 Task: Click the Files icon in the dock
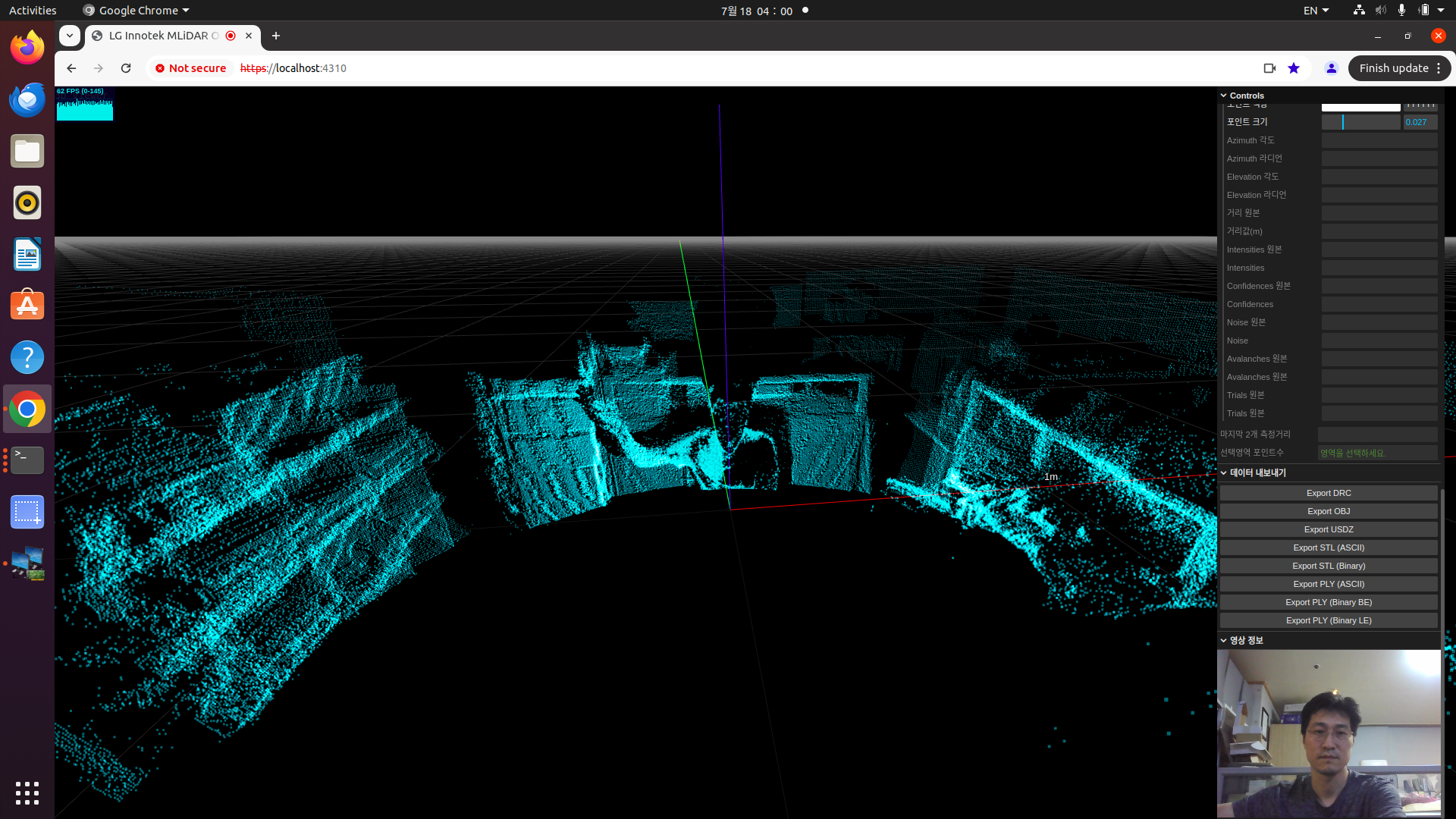point(27,151)
